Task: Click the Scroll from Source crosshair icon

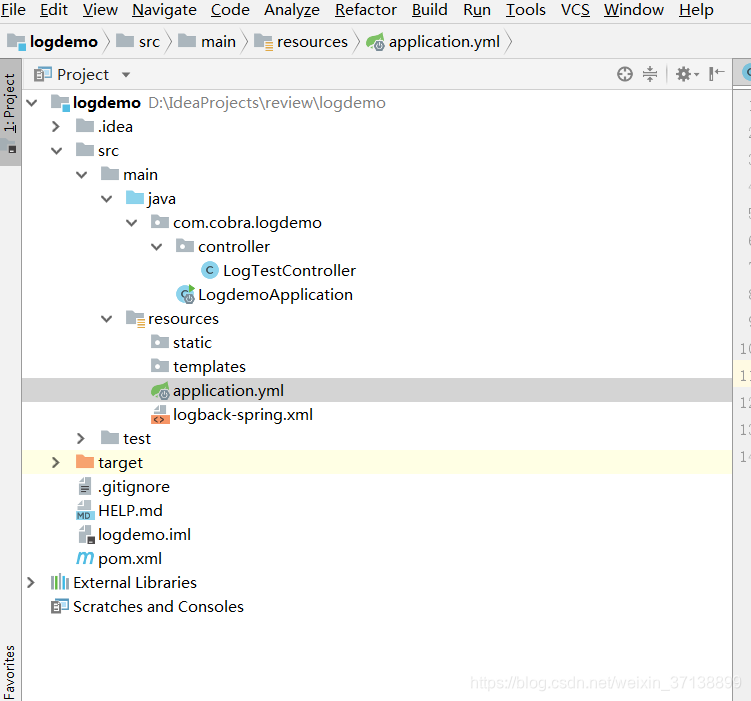Action: pyautogui.click(x=625, y=74)
